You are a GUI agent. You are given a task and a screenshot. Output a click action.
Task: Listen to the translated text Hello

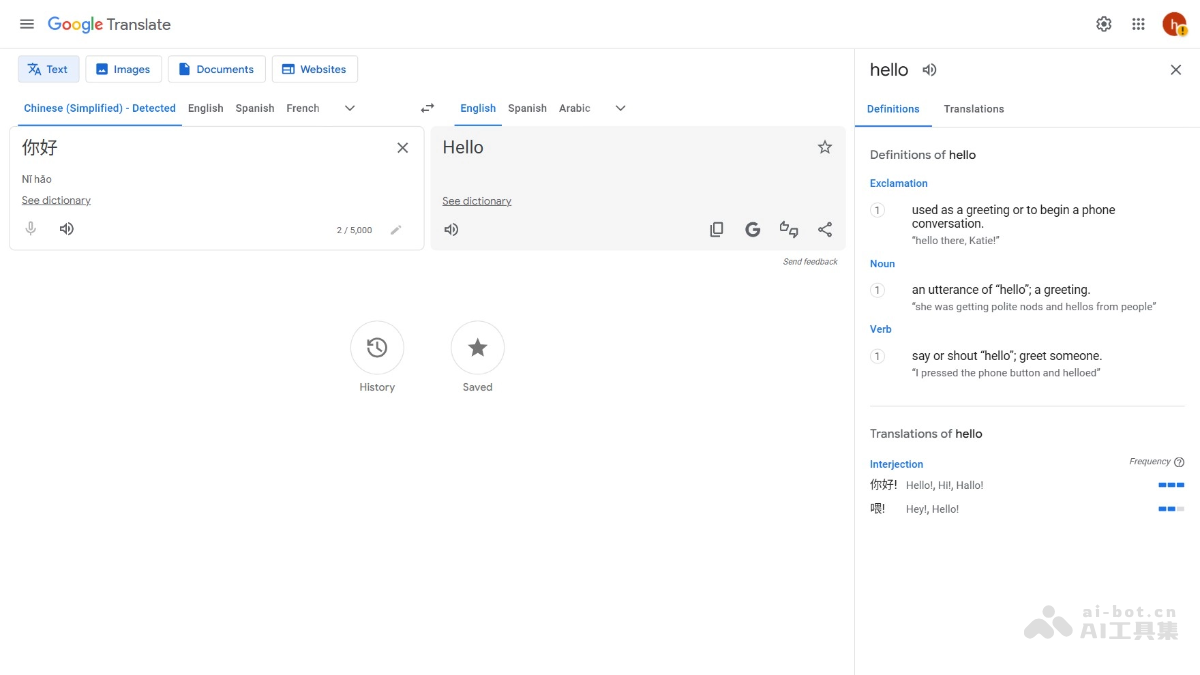click(451, 230)
